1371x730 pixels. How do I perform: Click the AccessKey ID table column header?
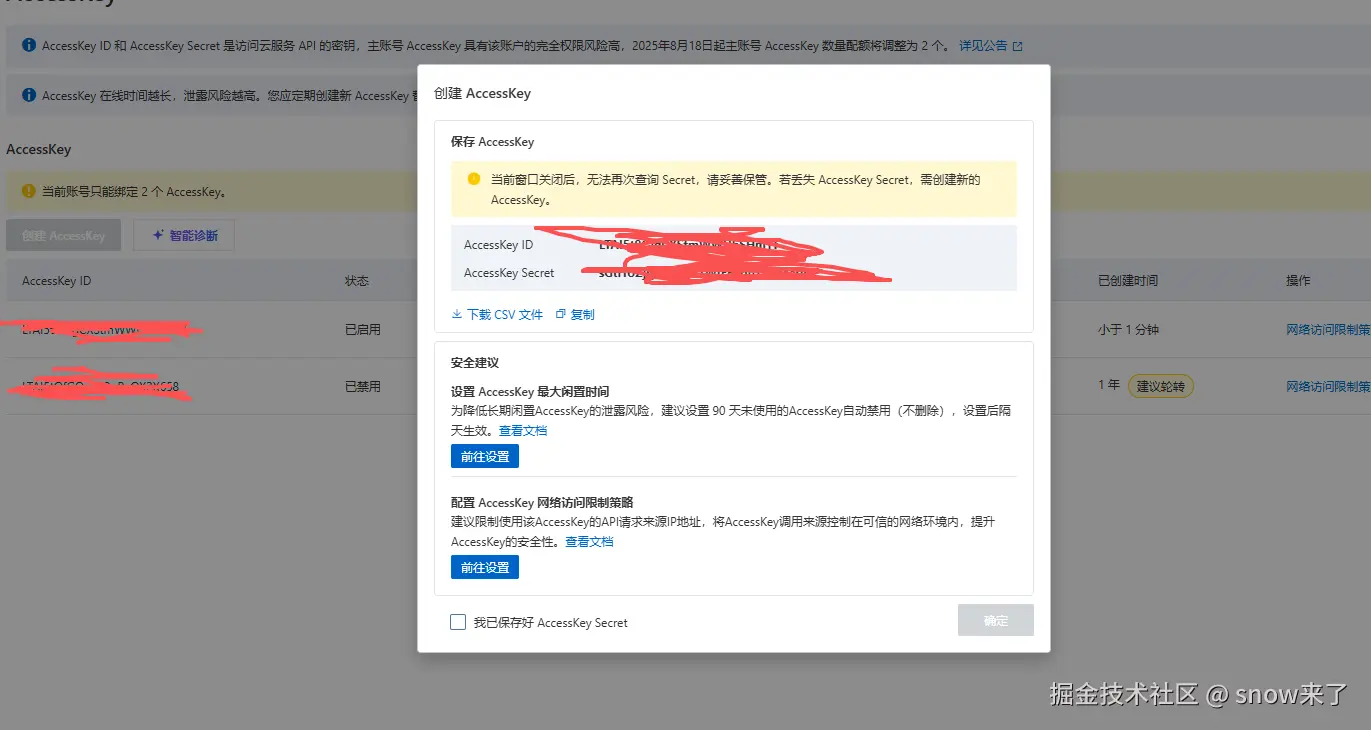57,281
